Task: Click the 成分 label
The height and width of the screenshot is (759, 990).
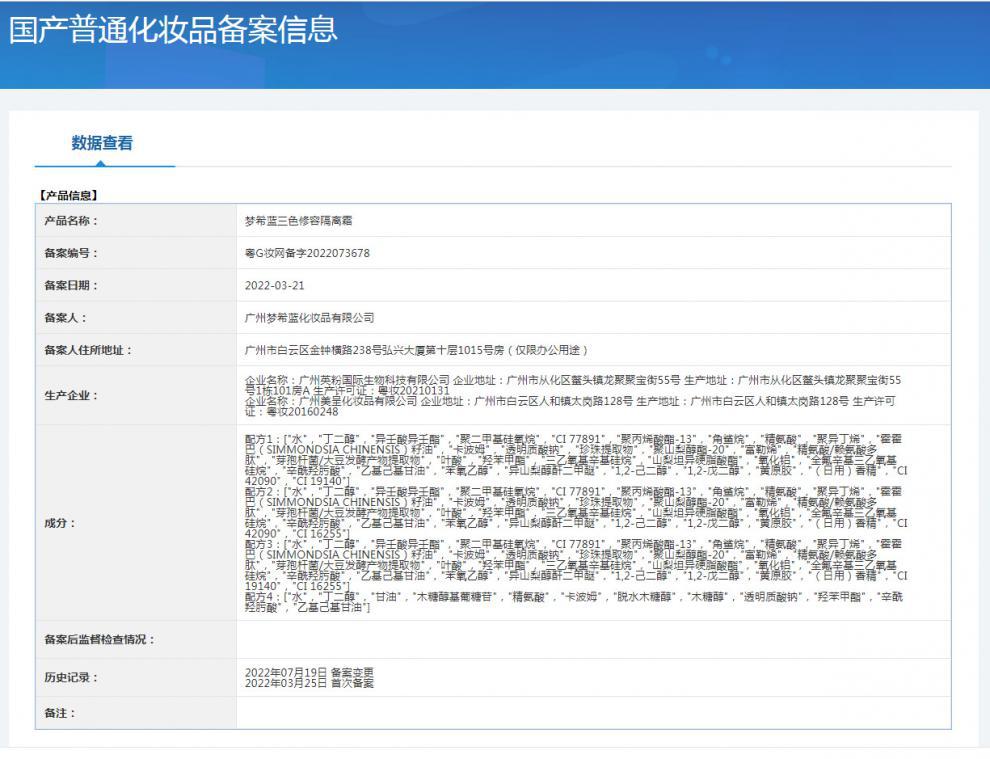Action: tap(59, 523)
